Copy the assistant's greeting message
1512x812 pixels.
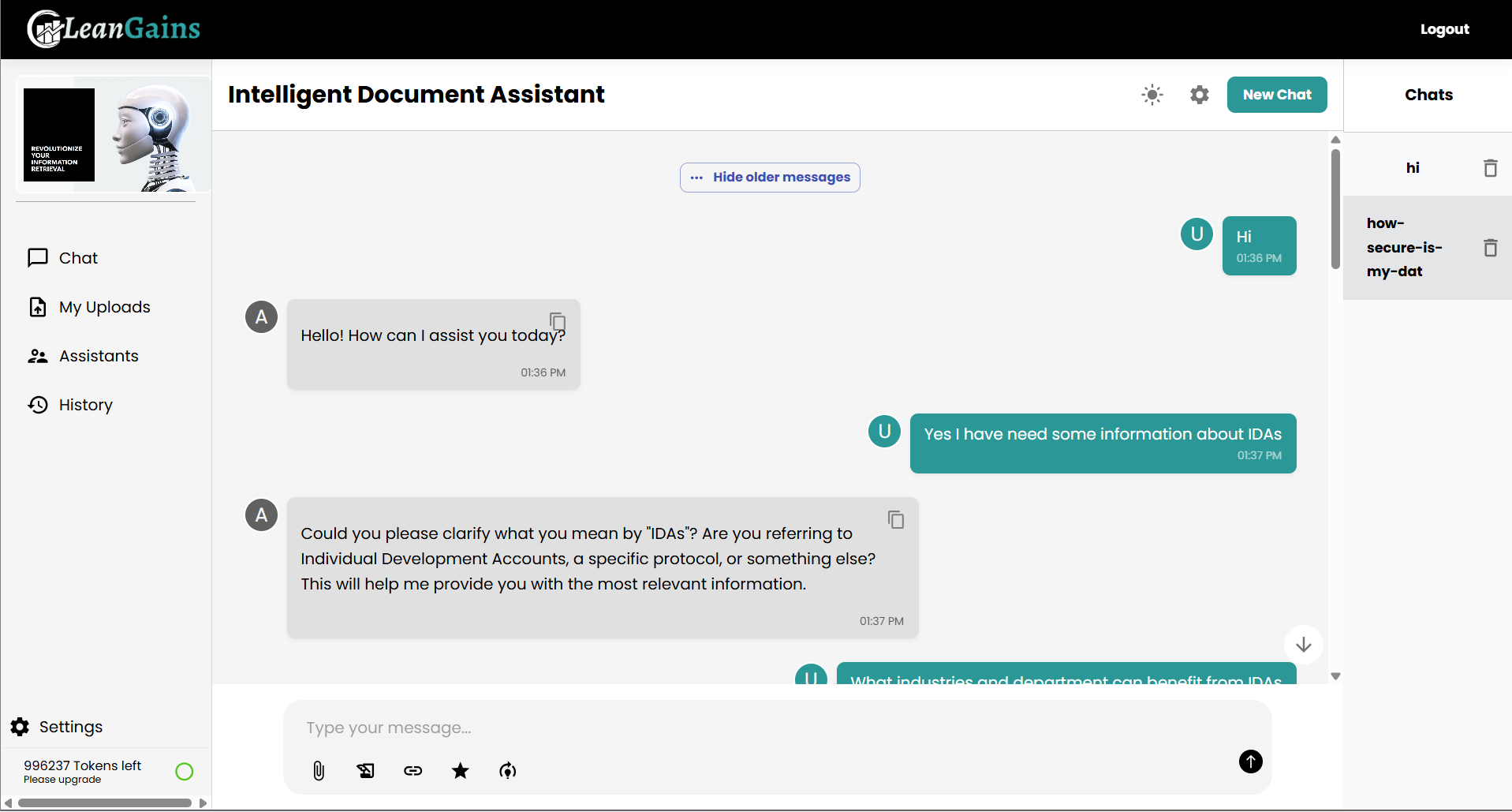click(558, 321)
